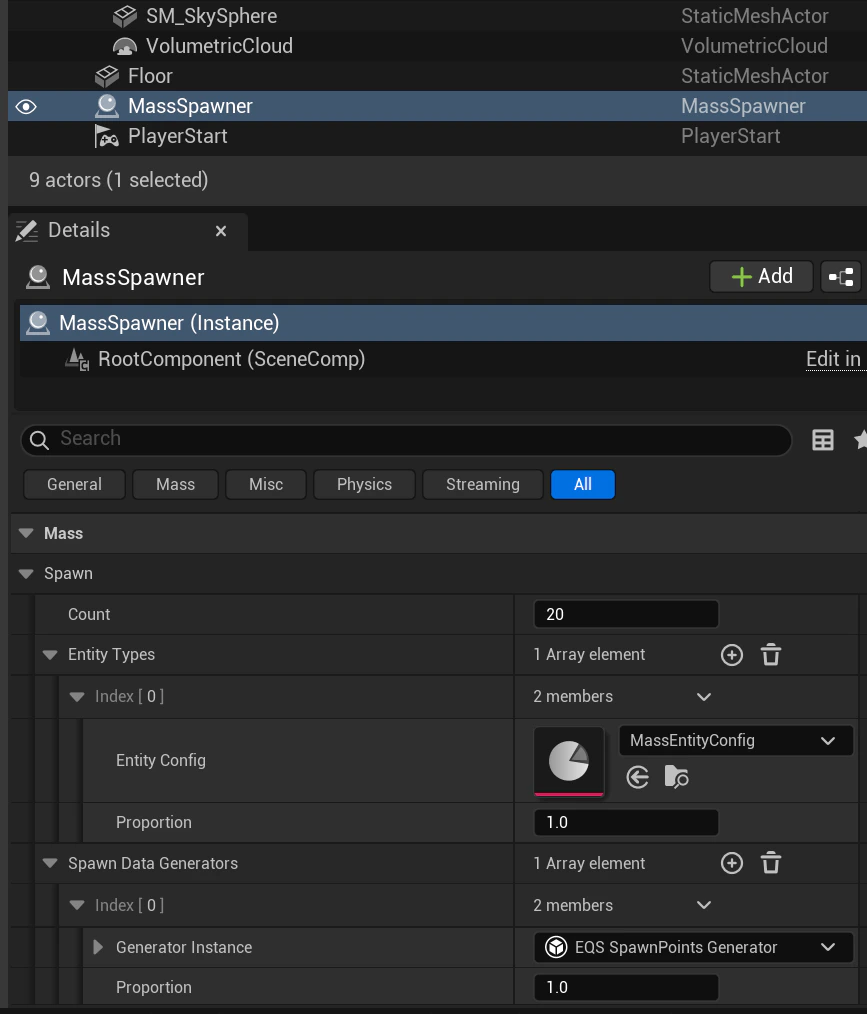867x1014 pixels.
Task: Expand the Generator Instance property
Action: pyautogui.click(x=98, y=947)
